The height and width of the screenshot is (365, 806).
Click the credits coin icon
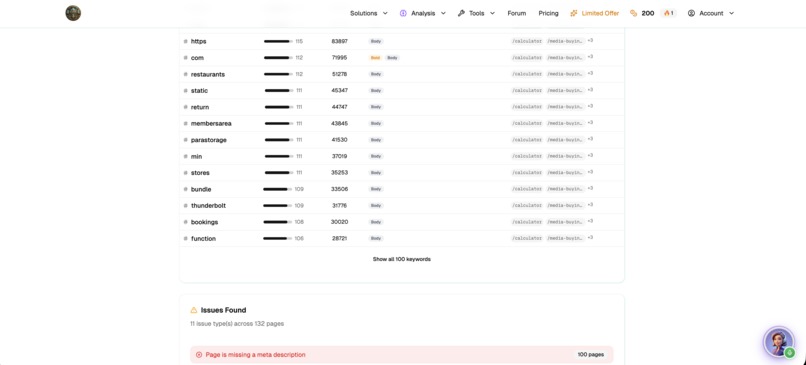coord(634,13)
